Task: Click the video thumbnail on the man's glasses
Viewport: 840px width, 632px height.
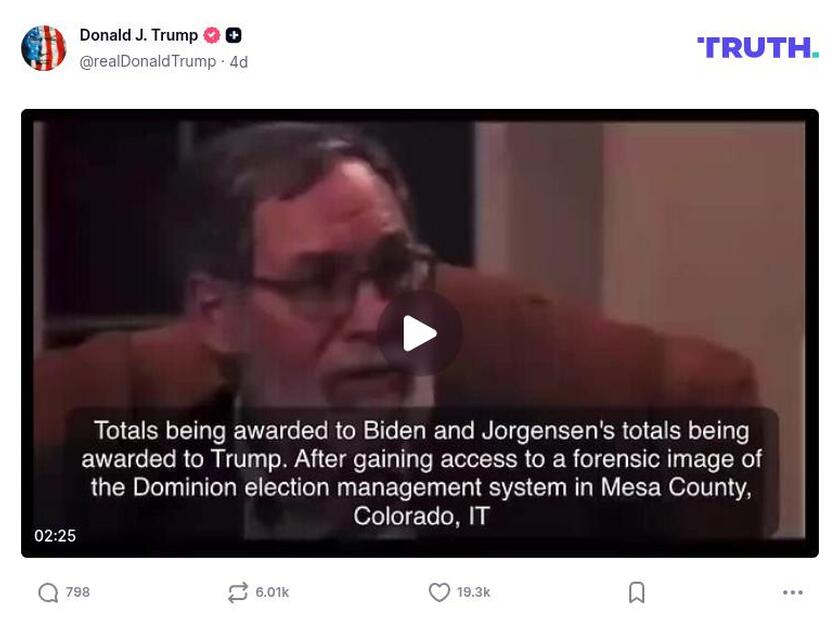Action: (x=343, y=279)
